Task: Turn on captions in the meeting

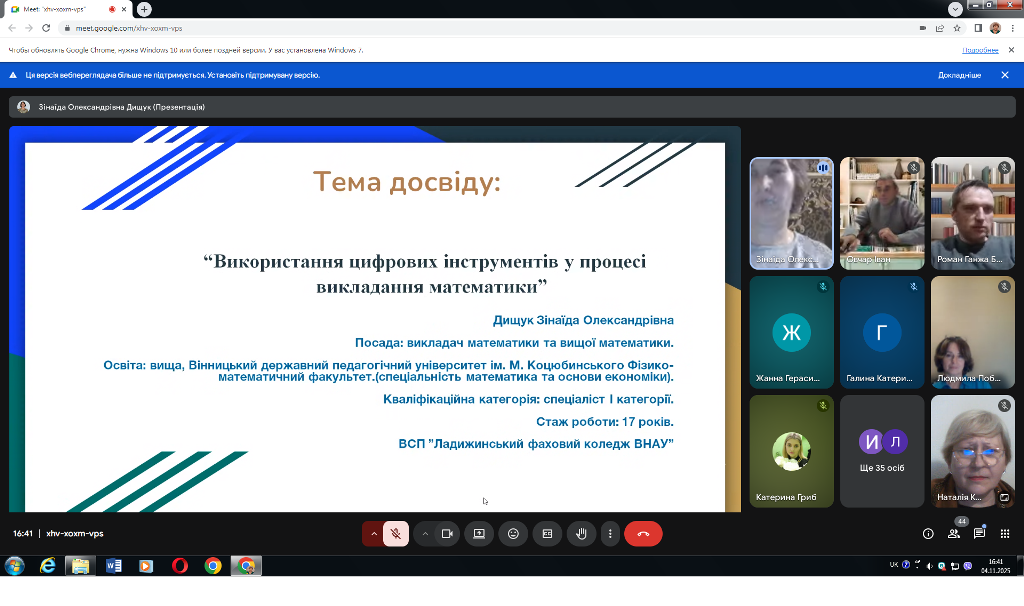Action: tap(547, 534)
